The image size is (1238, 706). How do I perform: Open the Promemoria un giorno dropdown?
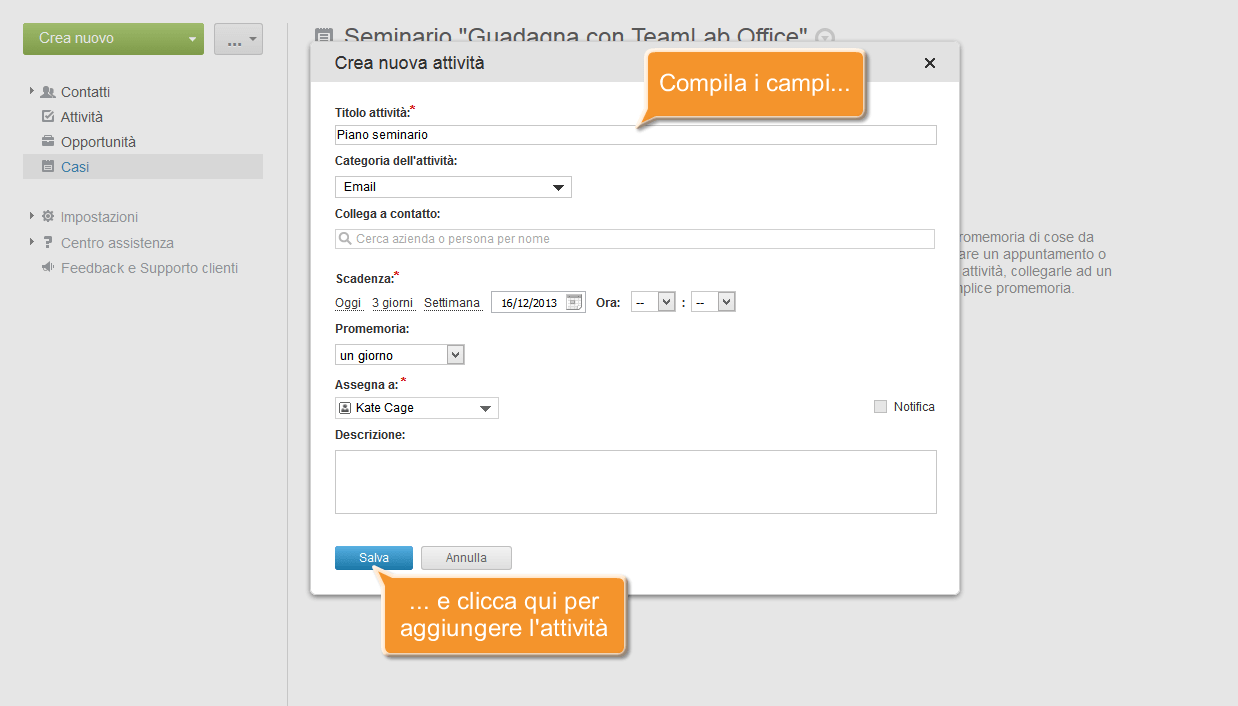(x=400, y=355)
